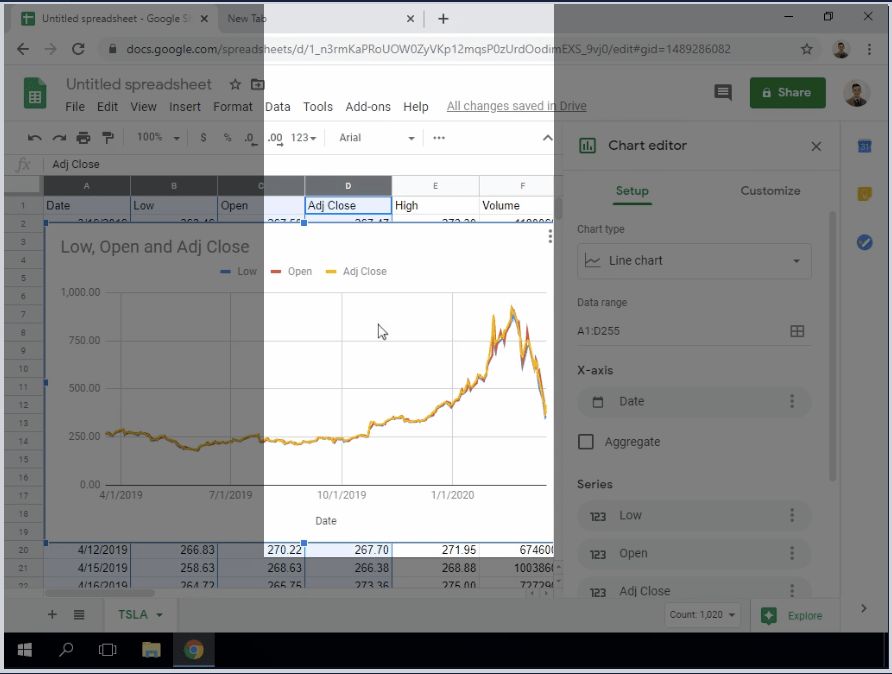892x674 pixels.
Task: Click the Select data range grid icon
Action: [797, 331]
